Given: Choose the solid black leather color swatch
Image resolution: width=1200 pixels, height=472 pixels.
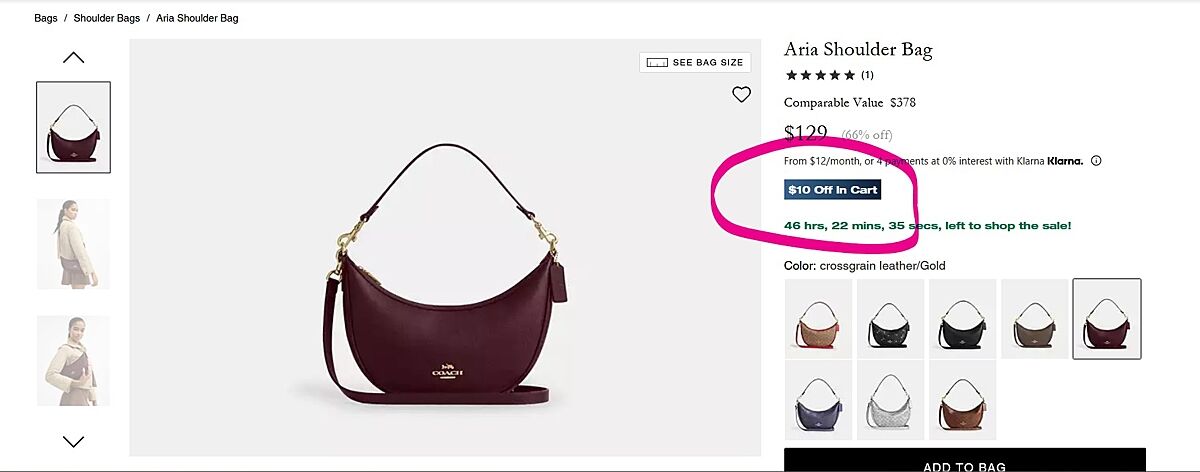Looking at the screenshot, I should click(963, 318).
